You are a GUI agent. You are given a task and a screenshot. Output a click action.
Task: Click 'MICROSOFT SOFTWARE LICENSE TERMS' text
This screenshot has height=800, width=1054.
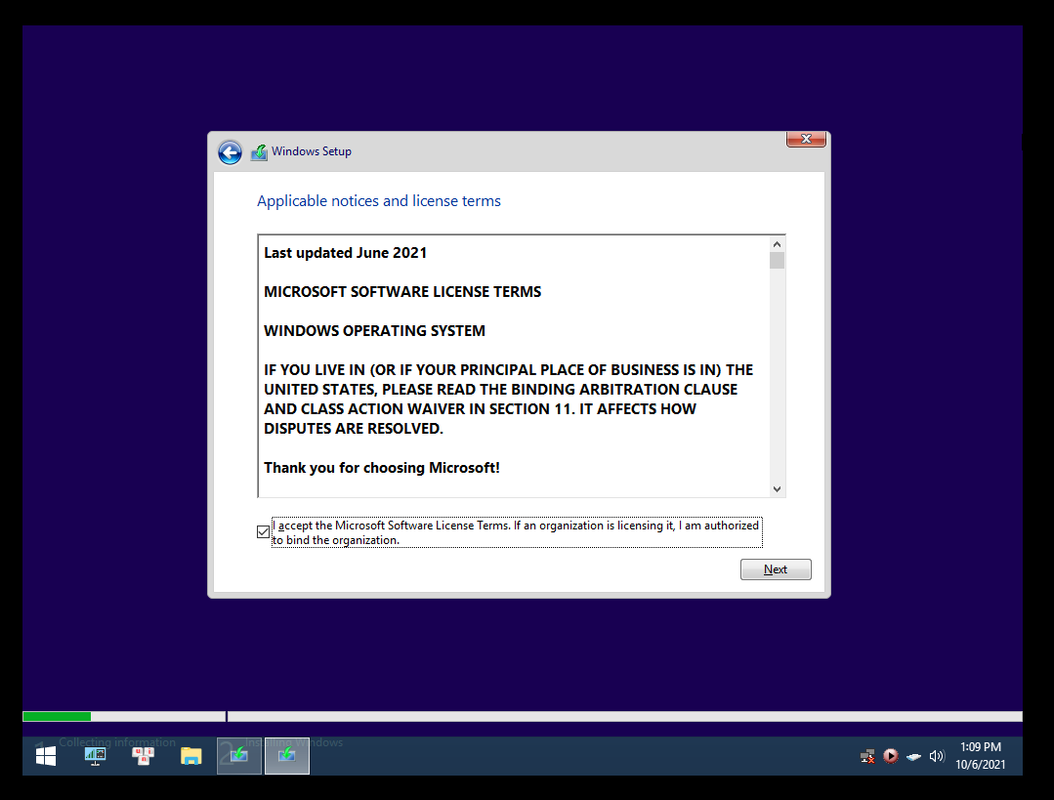pos(403,292)
